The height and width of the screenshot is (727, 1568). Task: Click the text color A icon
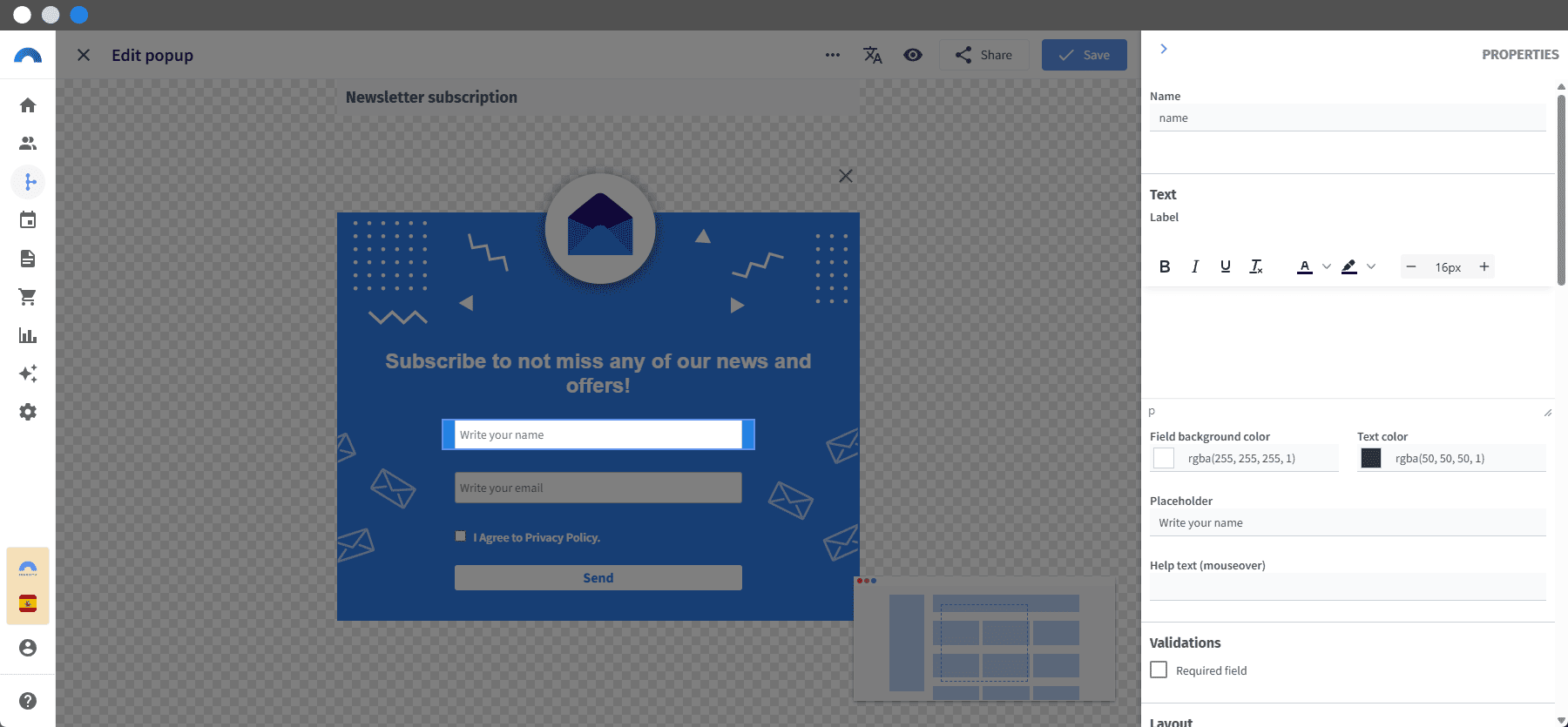pos(1305,267)
